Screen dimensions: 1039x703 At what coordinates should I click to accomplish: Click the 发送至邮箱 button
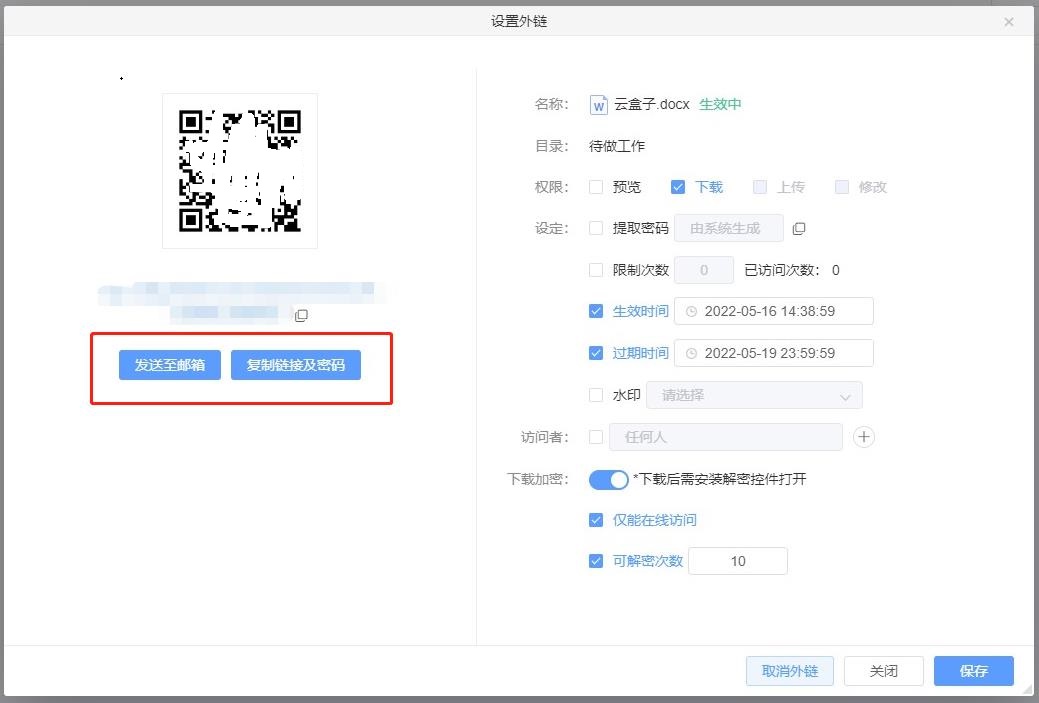[170, 365]
